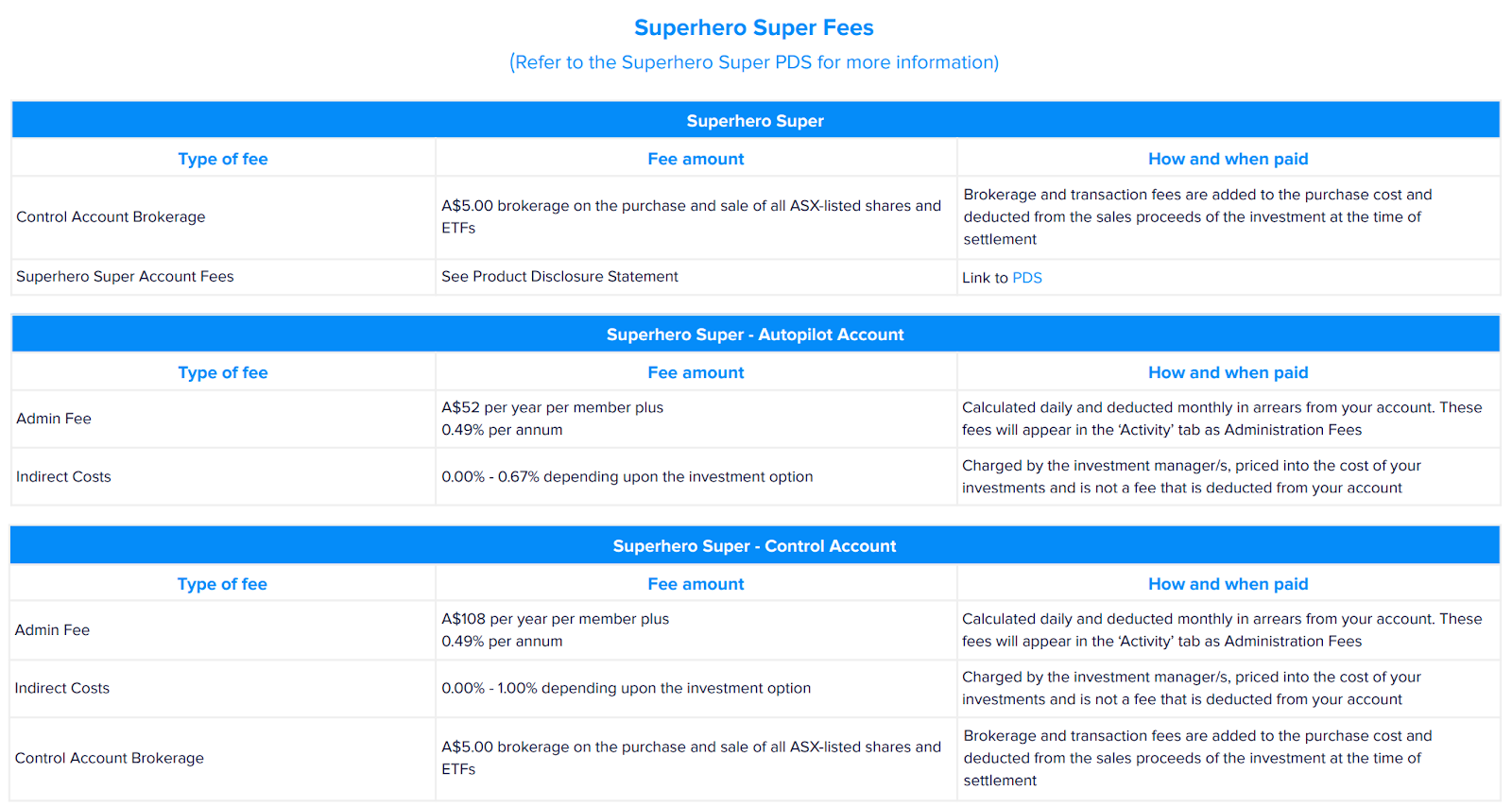This screenshot has height=807, width=1512.
Task: Click Type of fee header under Autopilot Account
Action: pos(223,373)
